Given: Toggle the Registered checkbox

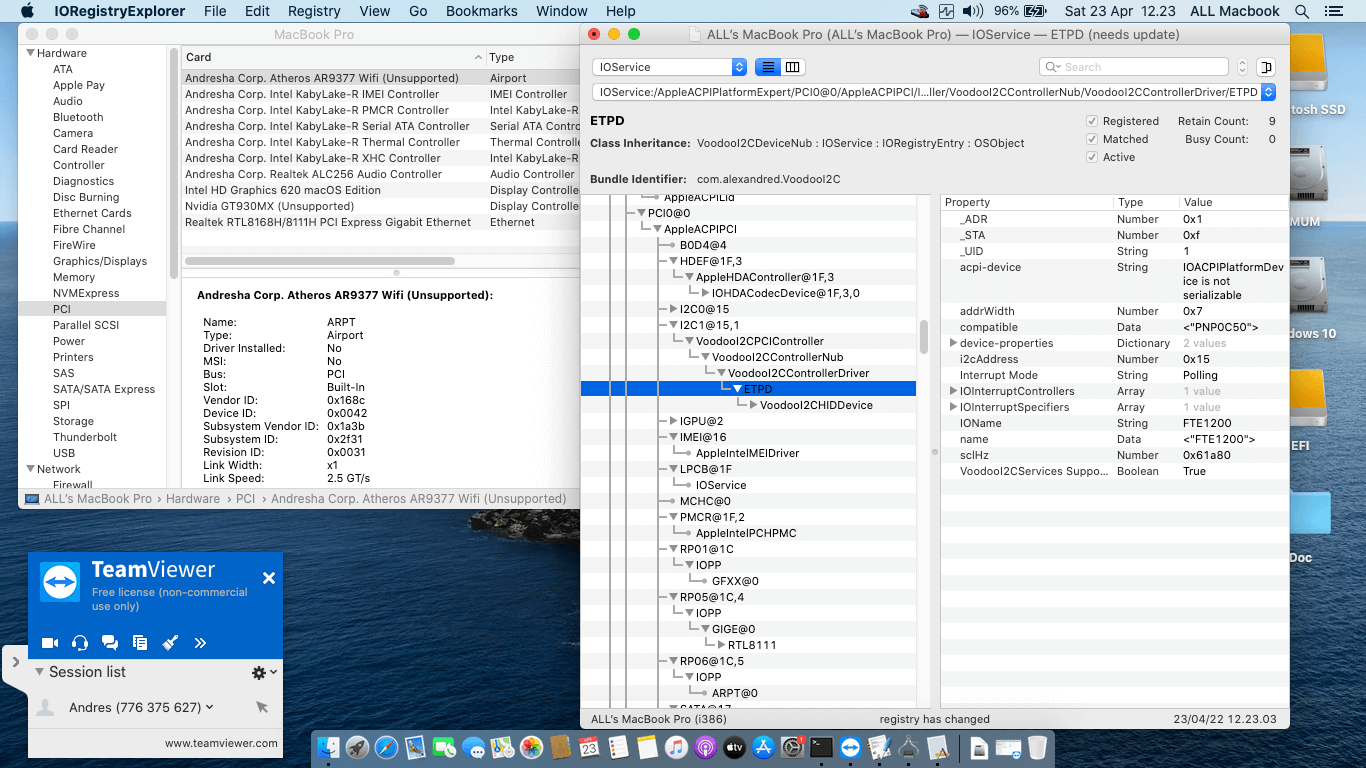Looking at the screenshot, I should [1092, 121].
